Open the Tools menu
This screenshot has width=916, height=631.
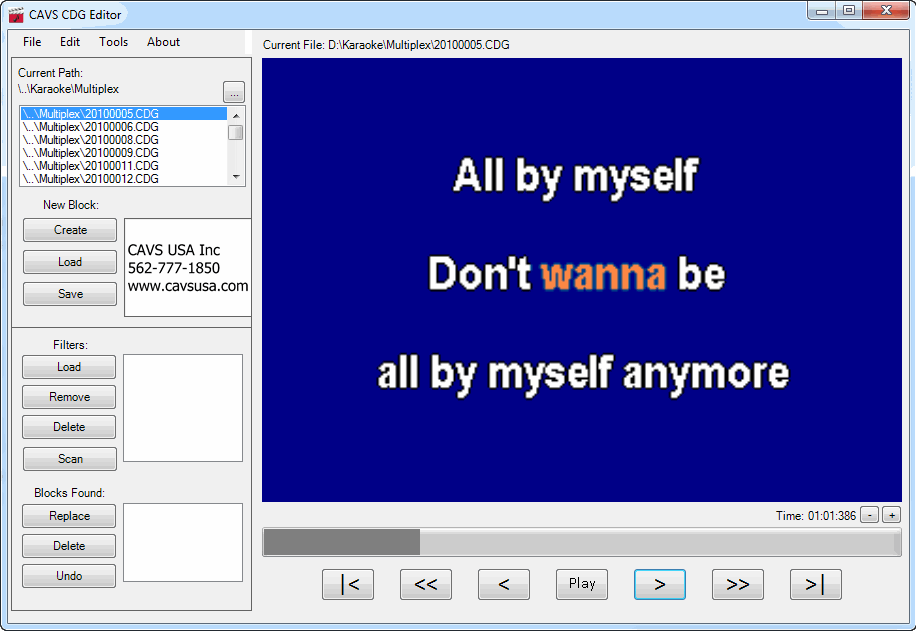(x=113, y=42)
